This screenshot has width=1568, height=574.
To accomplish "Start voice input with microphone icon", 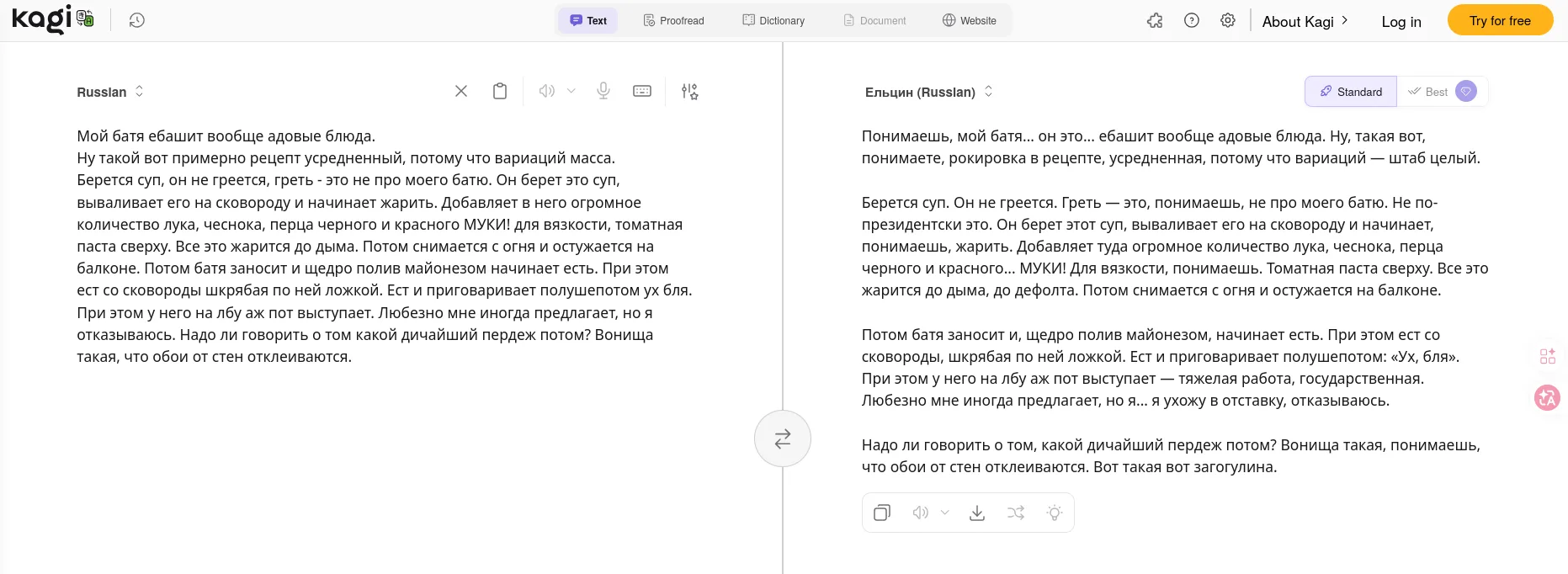I will coord(603,91).
